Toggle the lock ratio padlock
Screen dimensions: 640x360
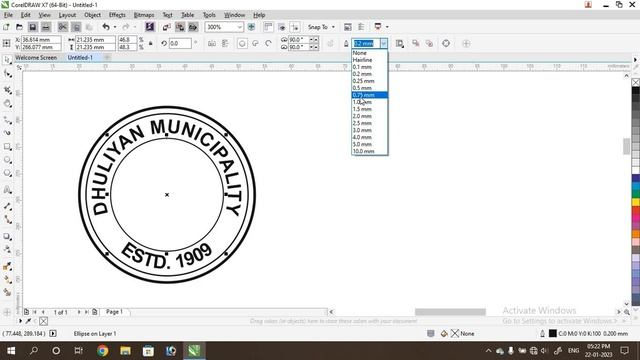pyautogui.click(x=151, y=43)
